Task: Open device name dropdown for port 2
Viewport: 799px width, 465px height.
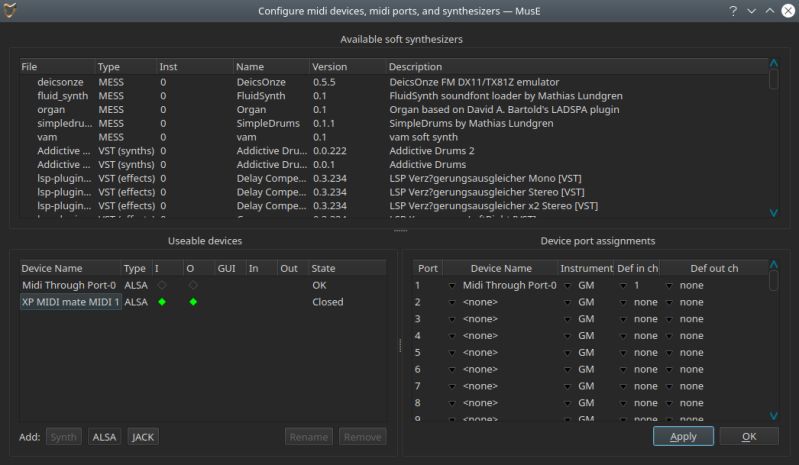Action: click(452, 303)
